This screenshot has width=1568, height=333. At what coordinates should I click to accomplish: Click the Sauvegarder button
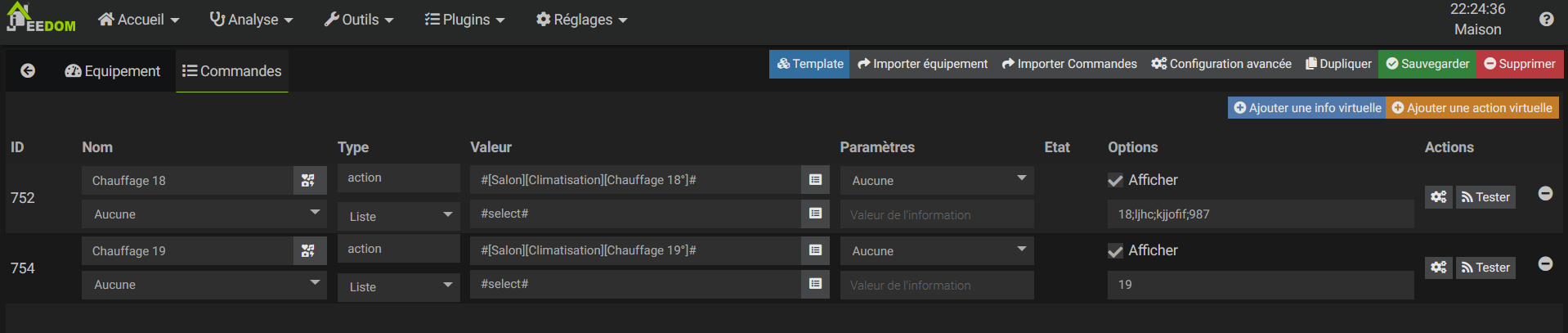pyautogui.click(x=1427, y=64)
